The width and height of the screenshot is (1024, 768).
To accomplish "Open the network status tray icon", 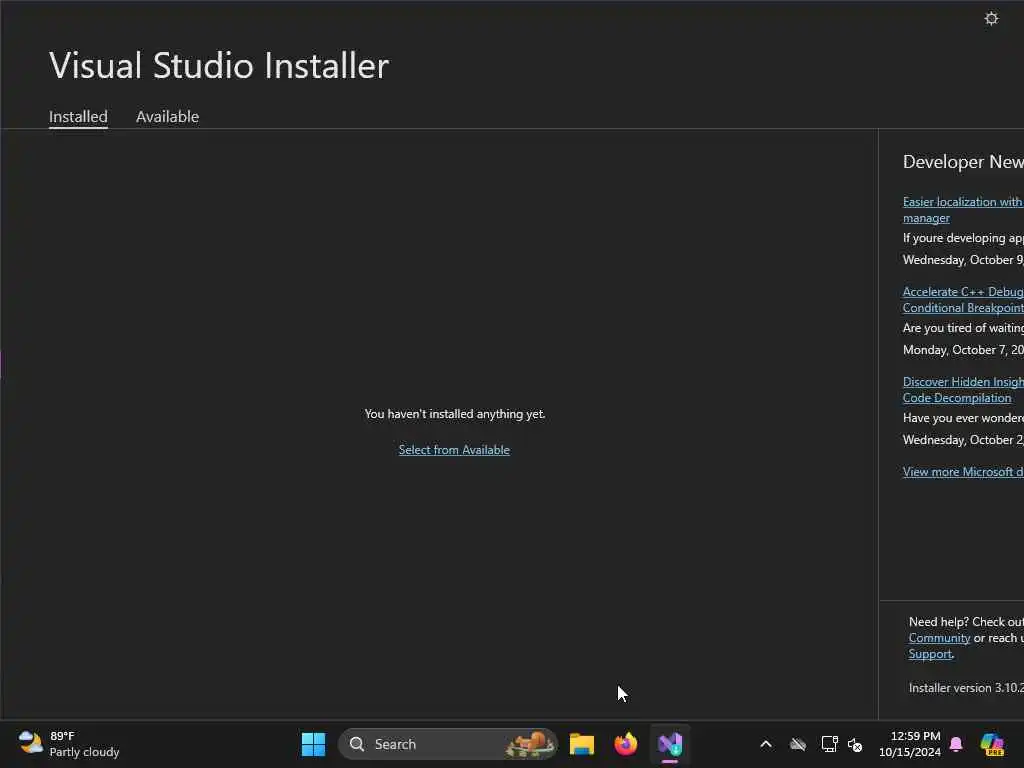I will (829, 744).
